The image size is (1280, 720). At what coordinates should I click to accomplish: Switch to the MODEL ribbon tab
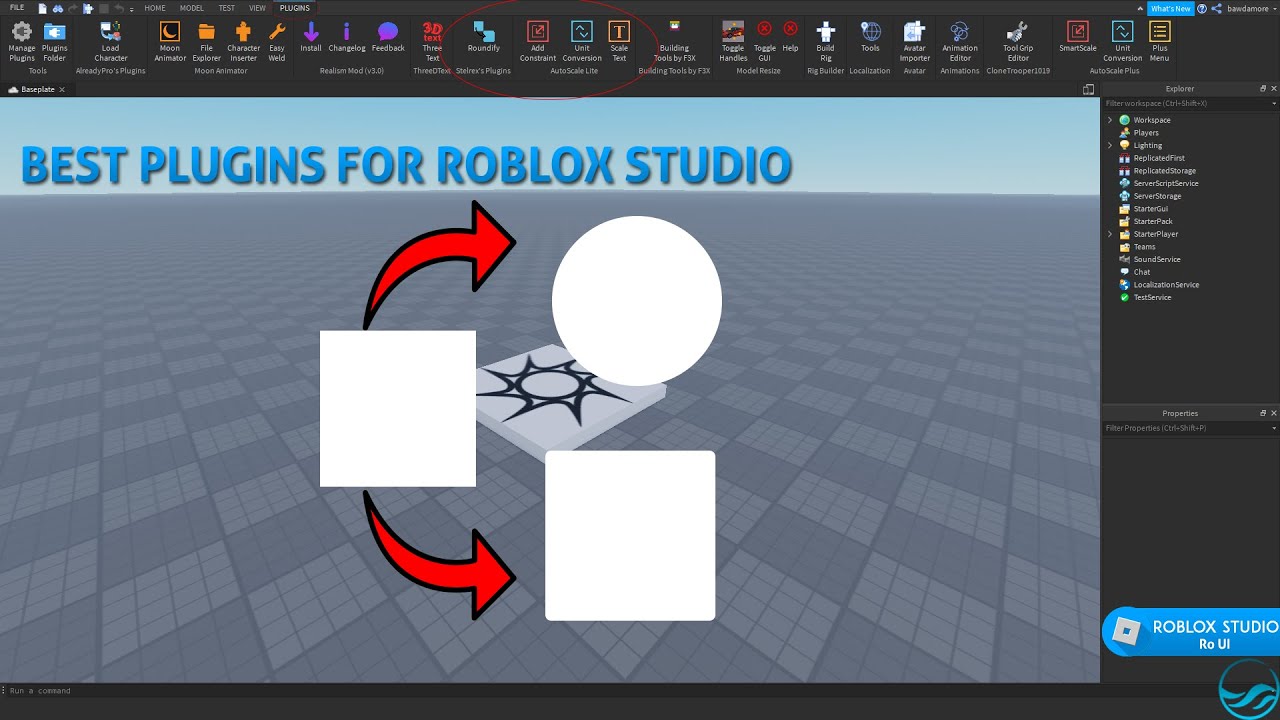coord(191,8)
